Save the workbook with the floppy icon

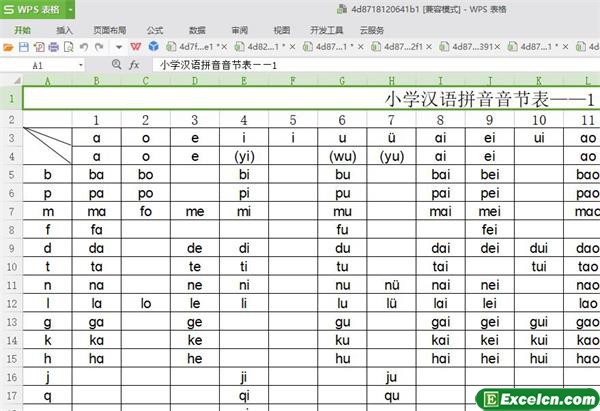pyautogui.click(x=24, y=47)
